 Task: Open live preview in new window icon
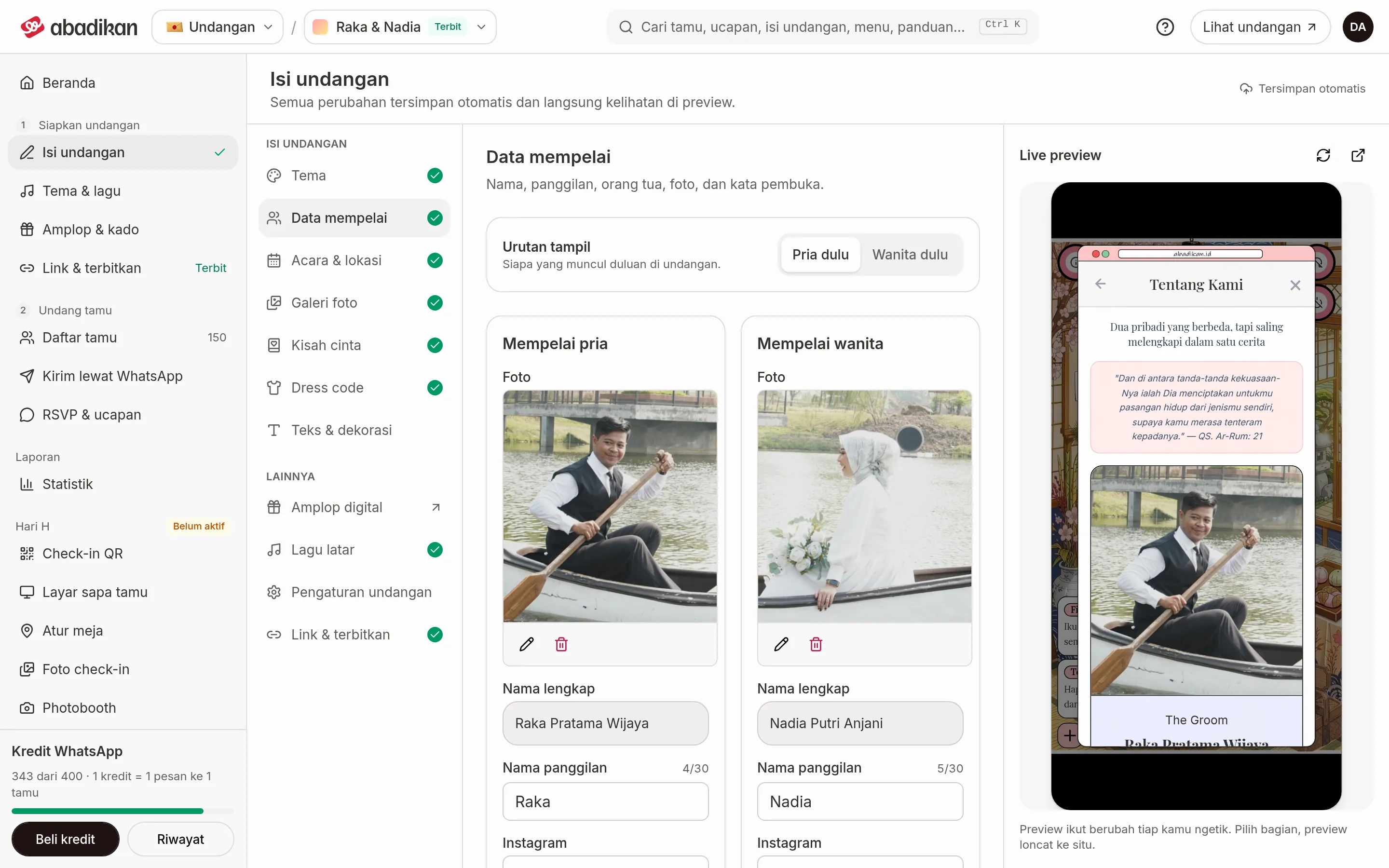tap(1358, 156)
